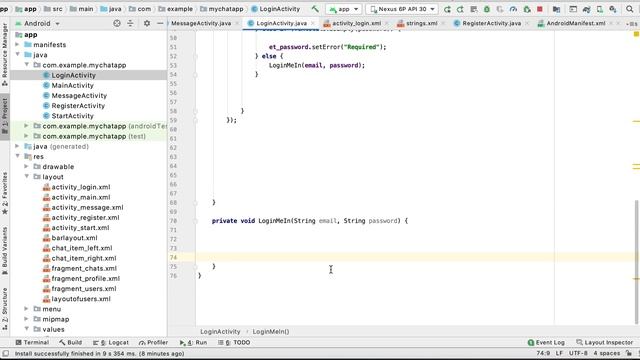
Task: Click the Sync Project with Gradle Files icon
Action: 586,9
